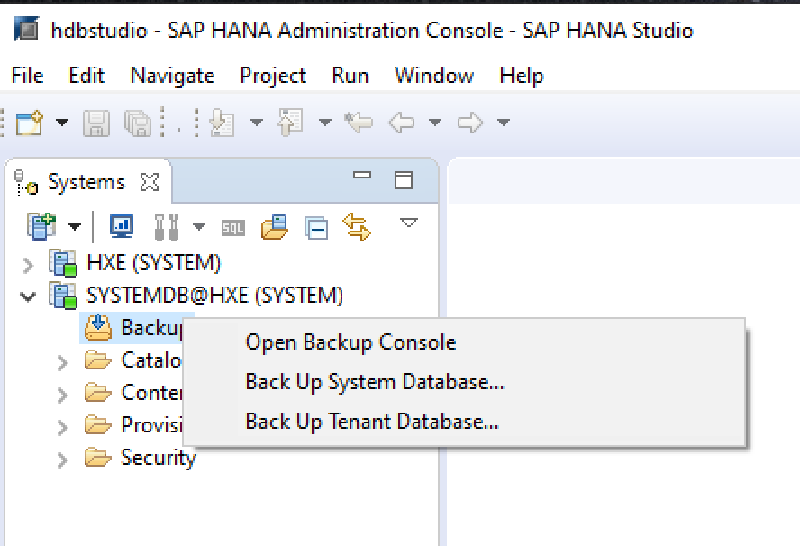Open the Window menu
Screen dimensions: 800x546
pos(434,76)
